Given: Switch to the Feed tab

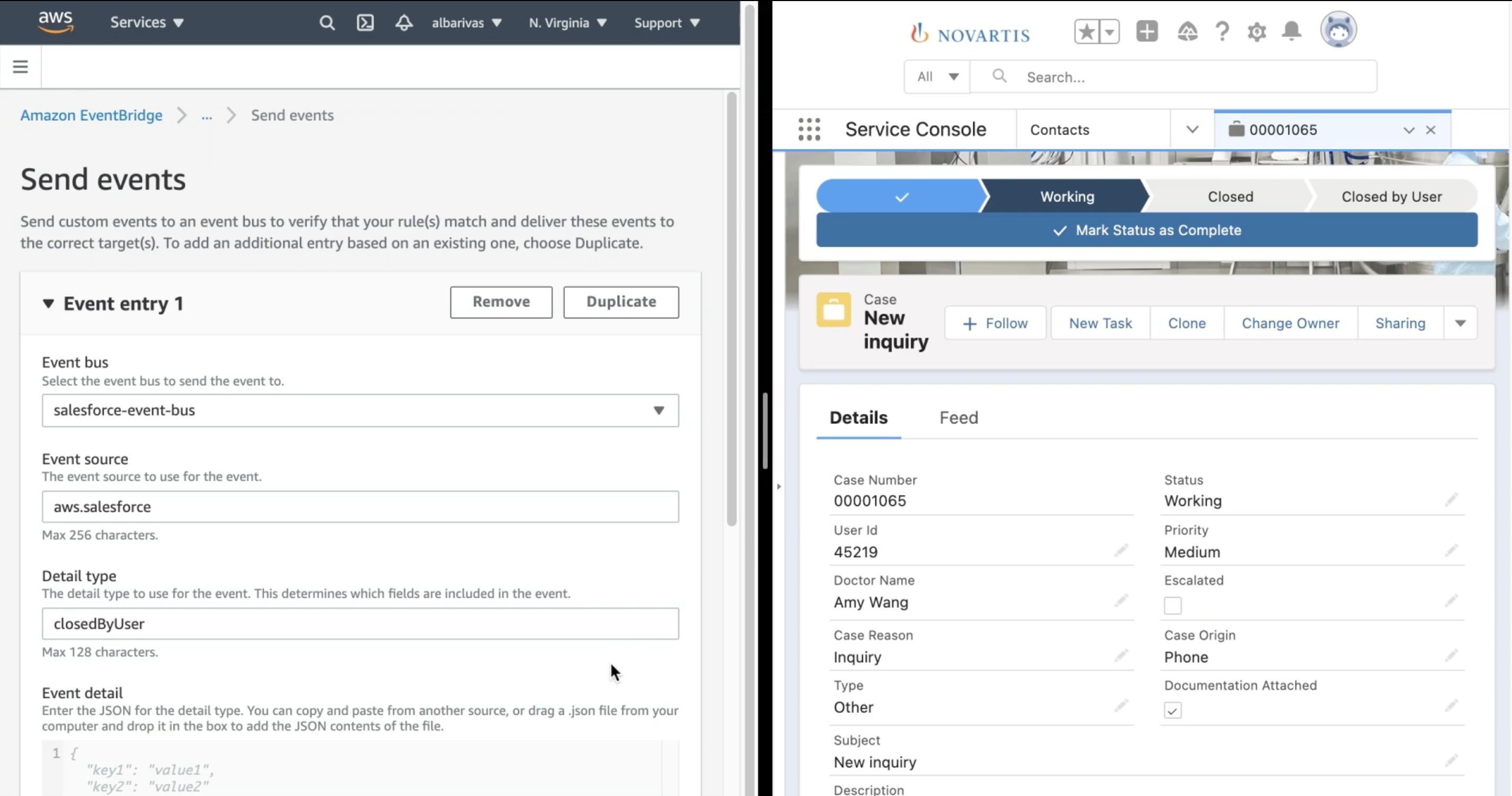Looking at the screenshot, I should click(958, 418).
